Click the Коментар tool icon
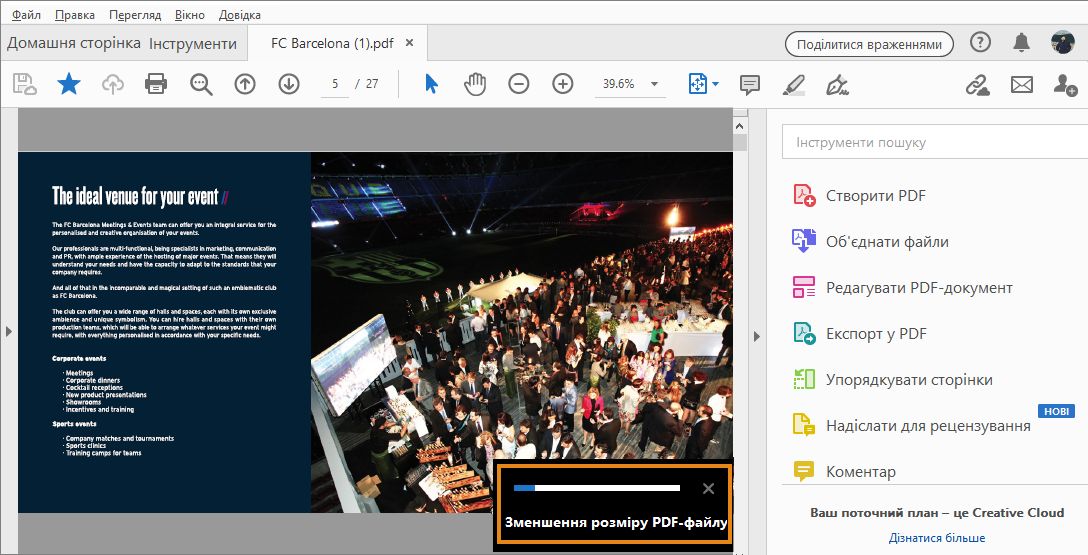This screenshot has height=555, width=1088. pyautogui.click(x=804, y=471)
